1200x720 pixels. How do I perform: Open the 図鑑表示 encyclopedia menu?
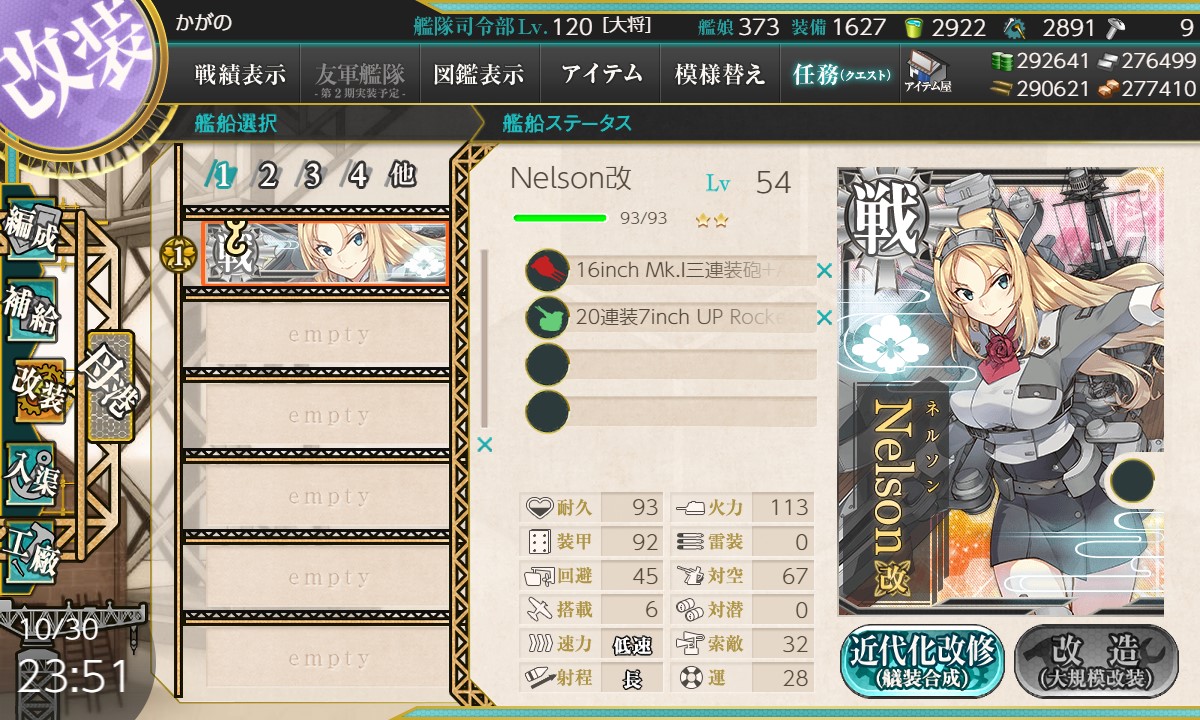click(x=479, y=74)
